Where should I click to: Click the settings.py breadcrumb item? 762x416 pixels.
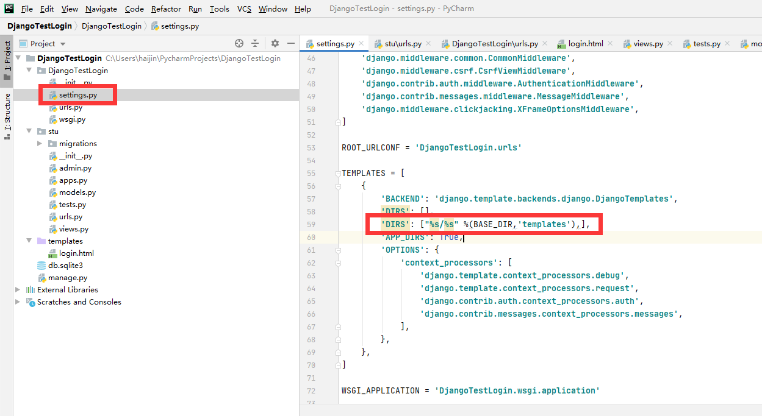pyautogui.click(x=175, y=26)
